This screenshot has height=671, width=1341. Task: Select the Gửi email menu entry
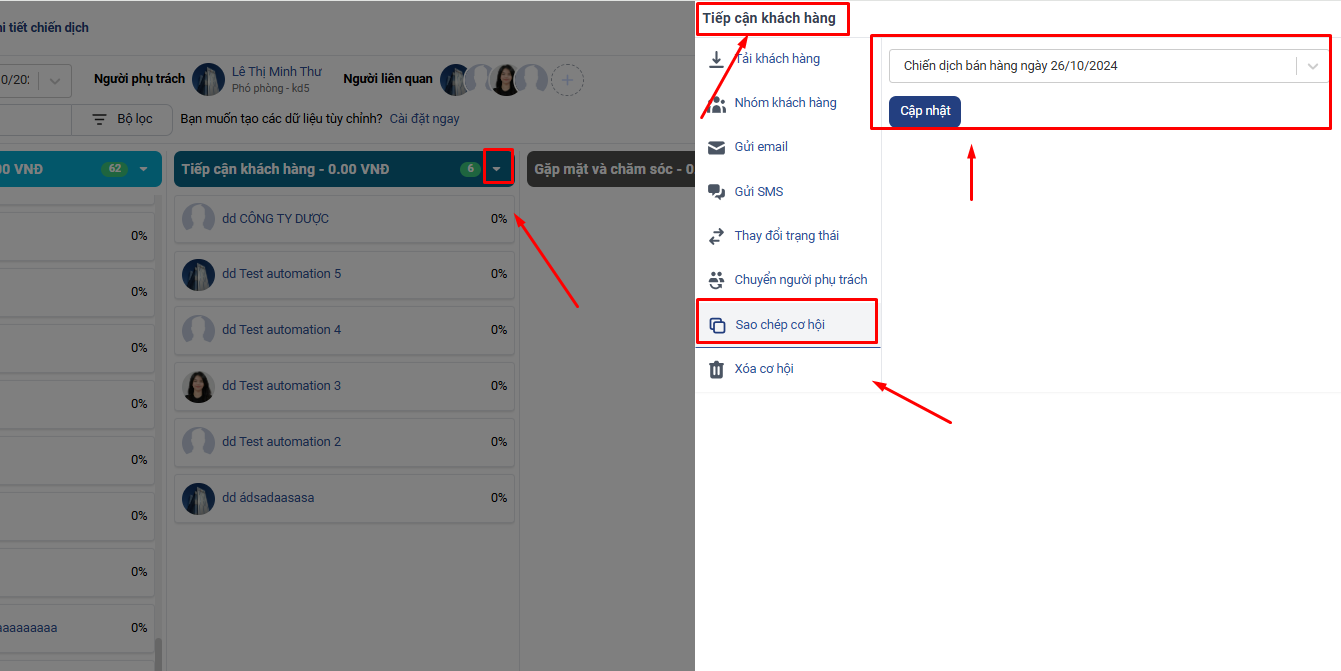click(761, 147)
